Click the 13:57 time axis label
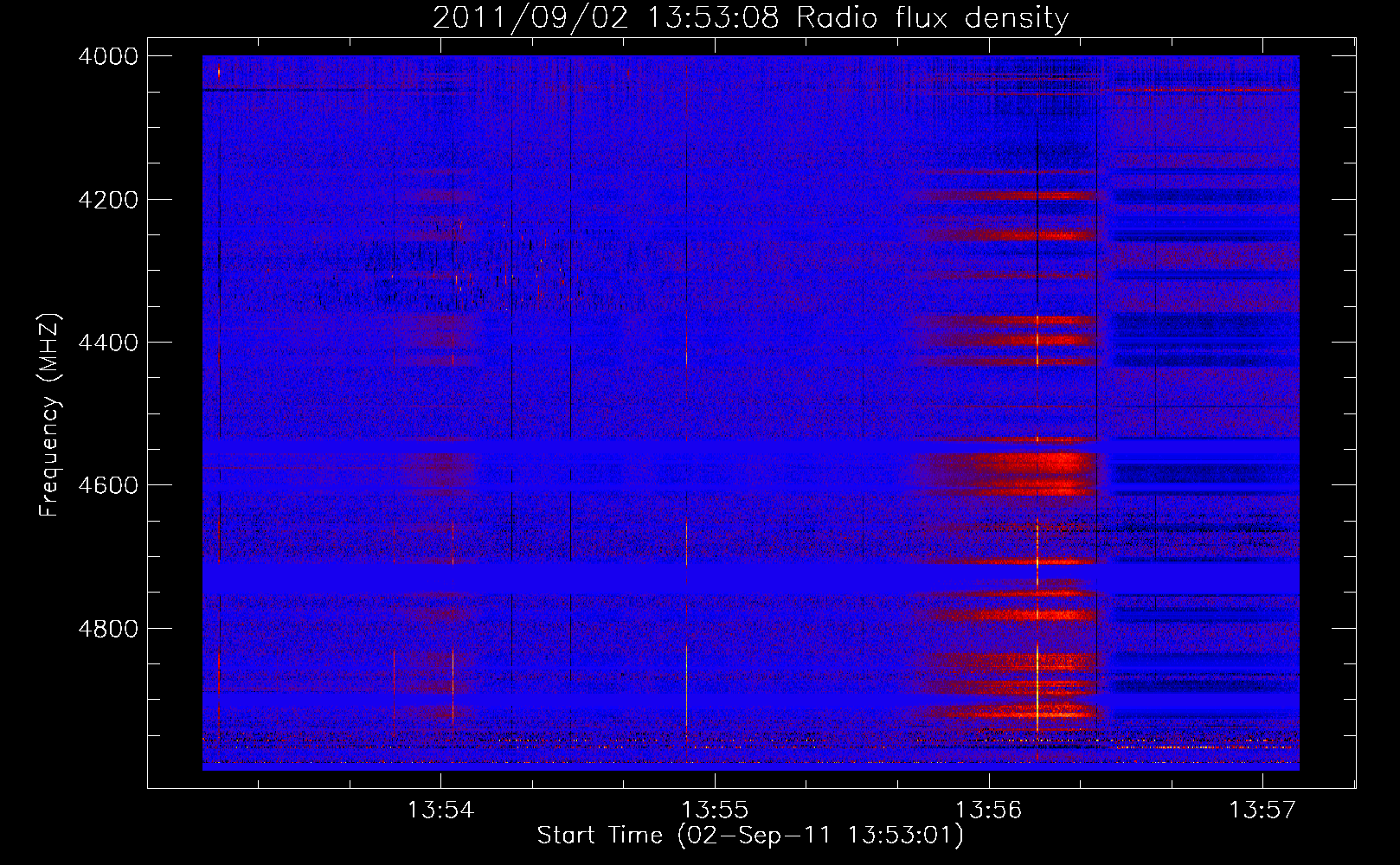 [x=1262, y=811]
